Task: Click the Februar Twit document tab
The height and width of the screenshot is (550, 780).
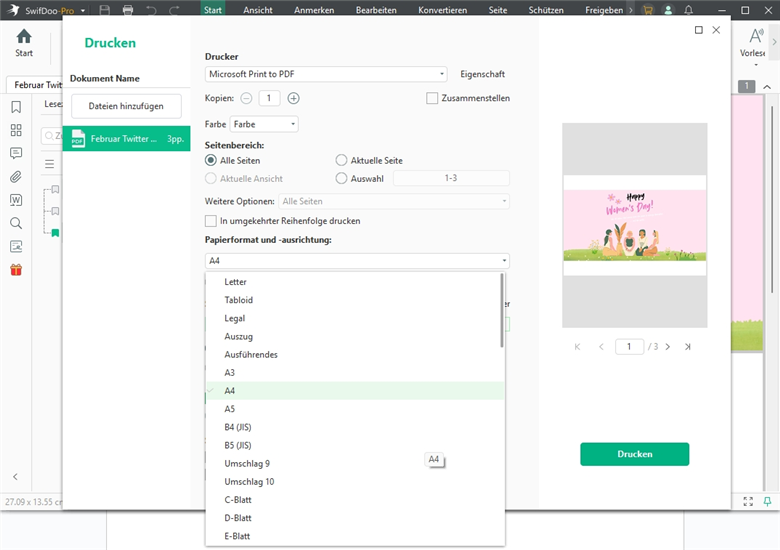Action: pos(35,85)
